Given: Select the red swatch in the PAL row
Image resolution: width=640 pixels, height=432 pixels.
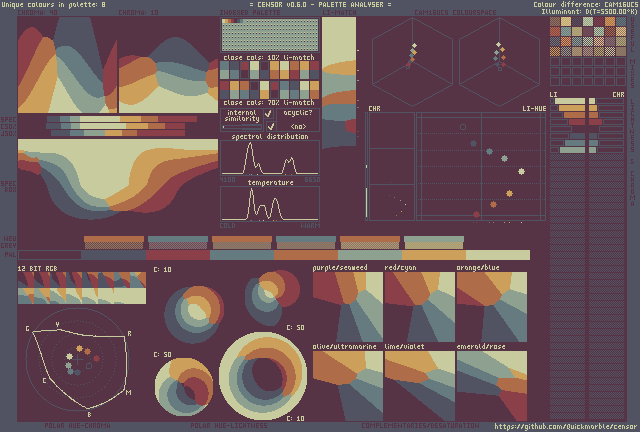Looking at the screenshot, I should click(x=178, y=255).
